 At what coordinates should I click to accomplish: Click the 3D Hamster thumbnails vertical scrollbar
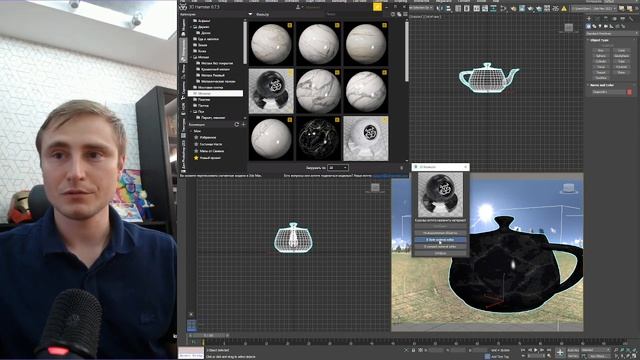(407, 51)
